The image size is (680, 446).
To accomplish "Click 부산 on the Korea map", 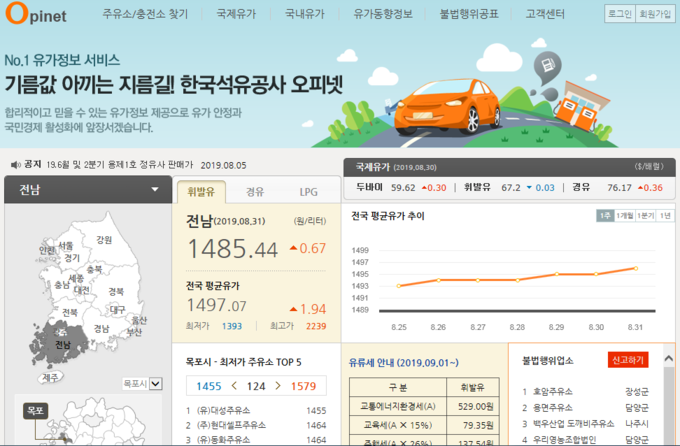I will pyautogui.click(x=134, y=332).
